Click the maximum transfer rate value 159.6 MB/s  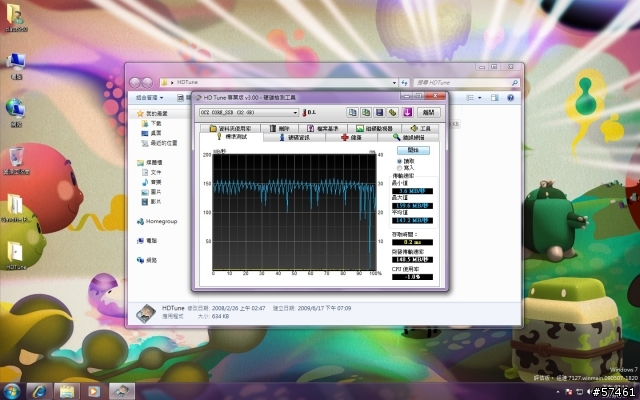[x=412, y=206]
